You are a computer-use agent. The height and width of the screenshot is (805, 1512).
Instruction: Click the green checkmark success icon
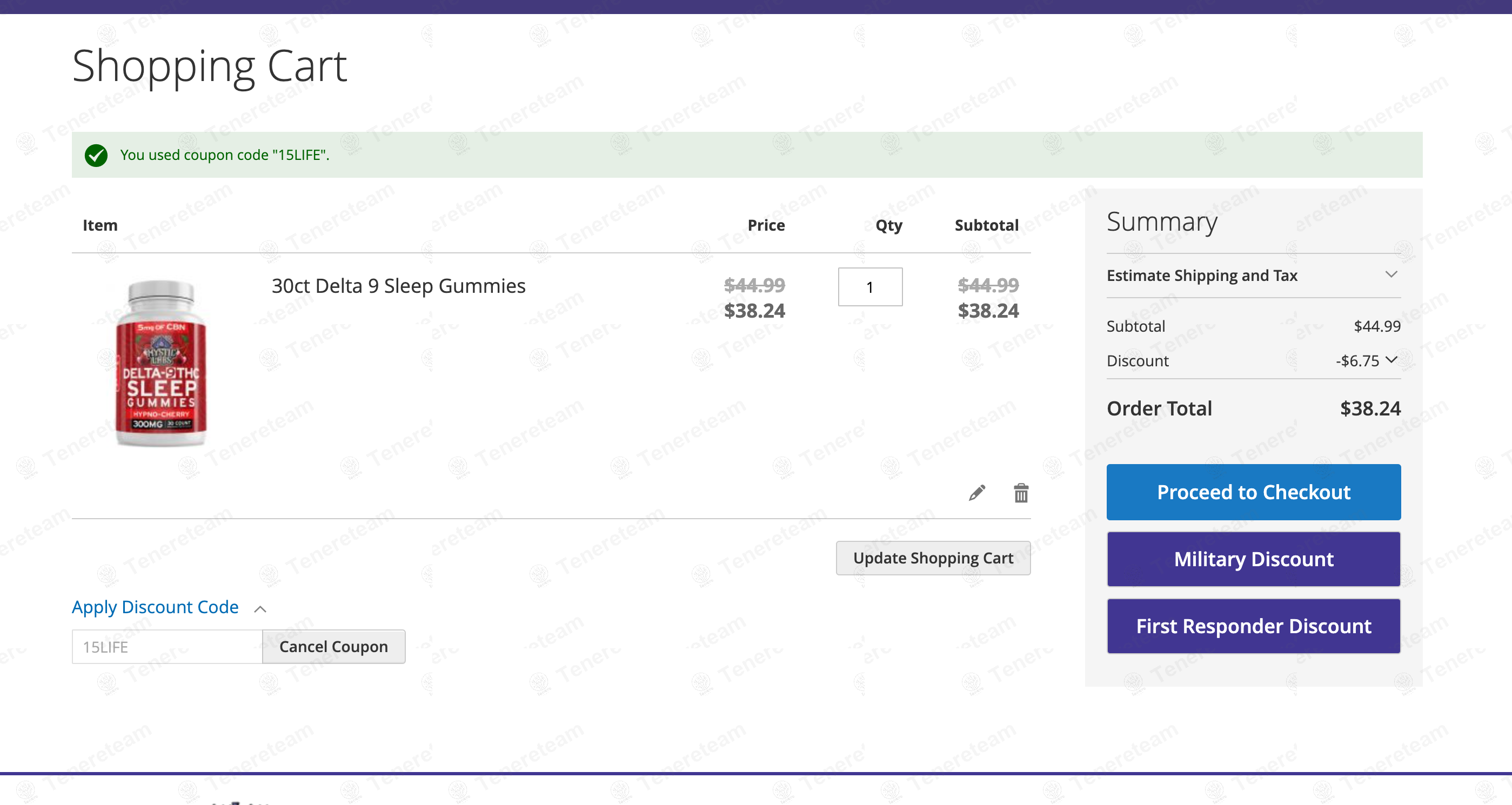[x=96, y=156]
